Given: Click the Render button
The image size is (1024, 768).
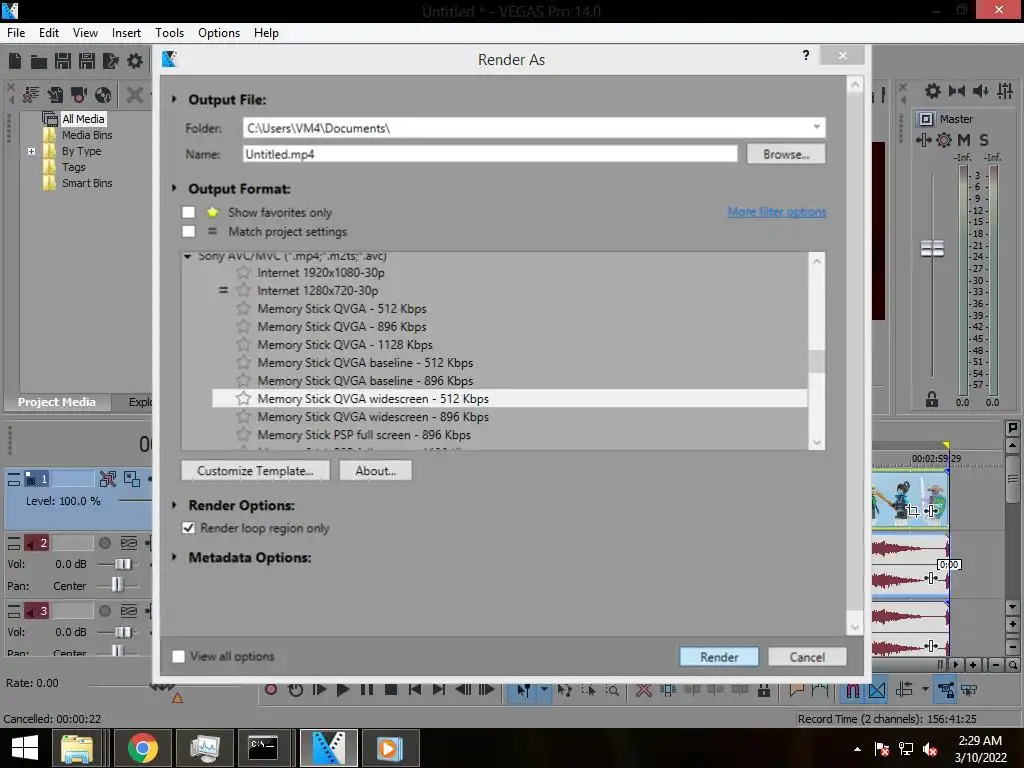Looking at the screenshot, I should (x=719, y=657).
